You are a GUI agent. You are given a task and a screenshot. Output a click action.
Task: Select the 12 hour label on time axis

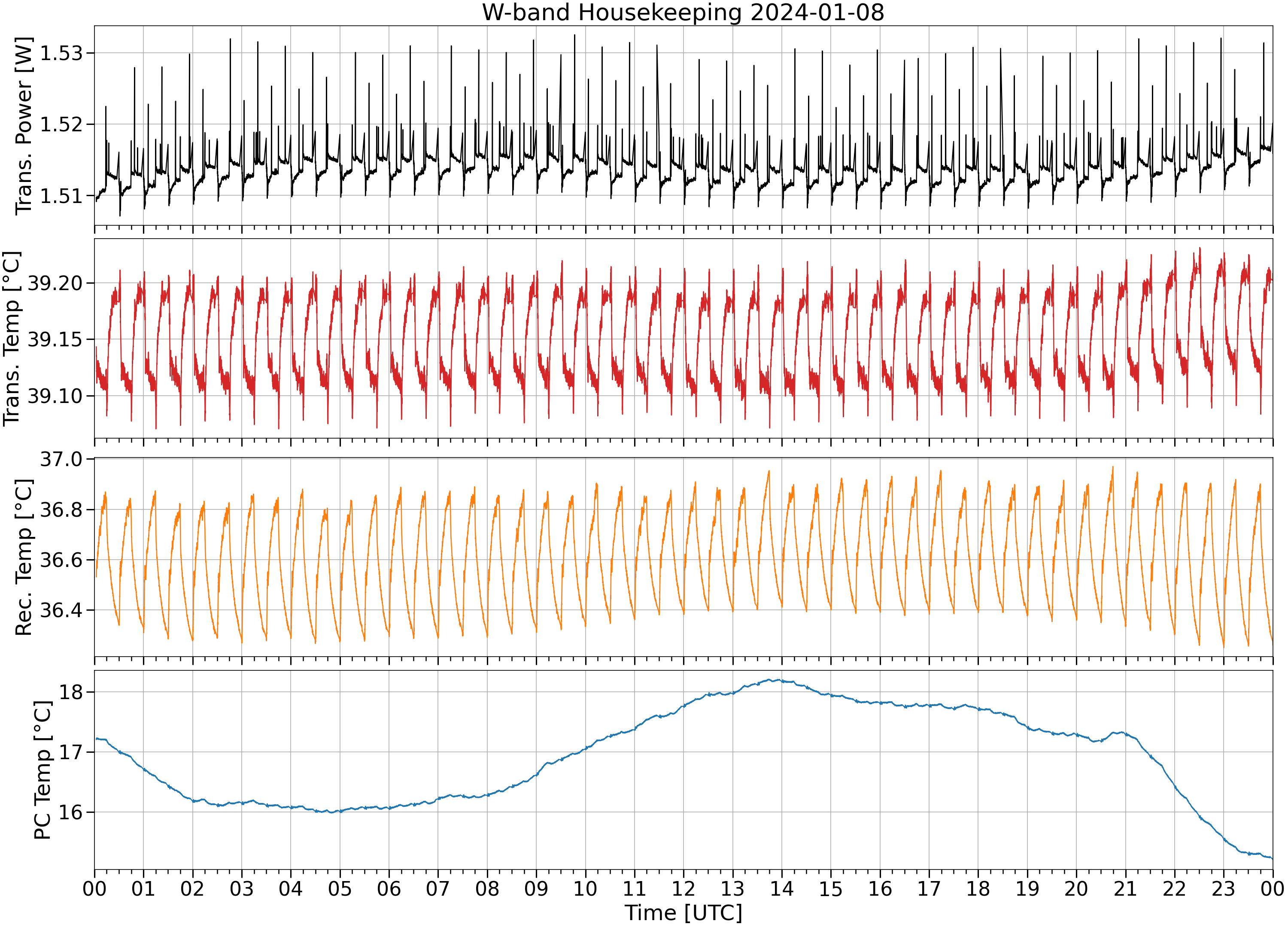(x=684, y=888)
